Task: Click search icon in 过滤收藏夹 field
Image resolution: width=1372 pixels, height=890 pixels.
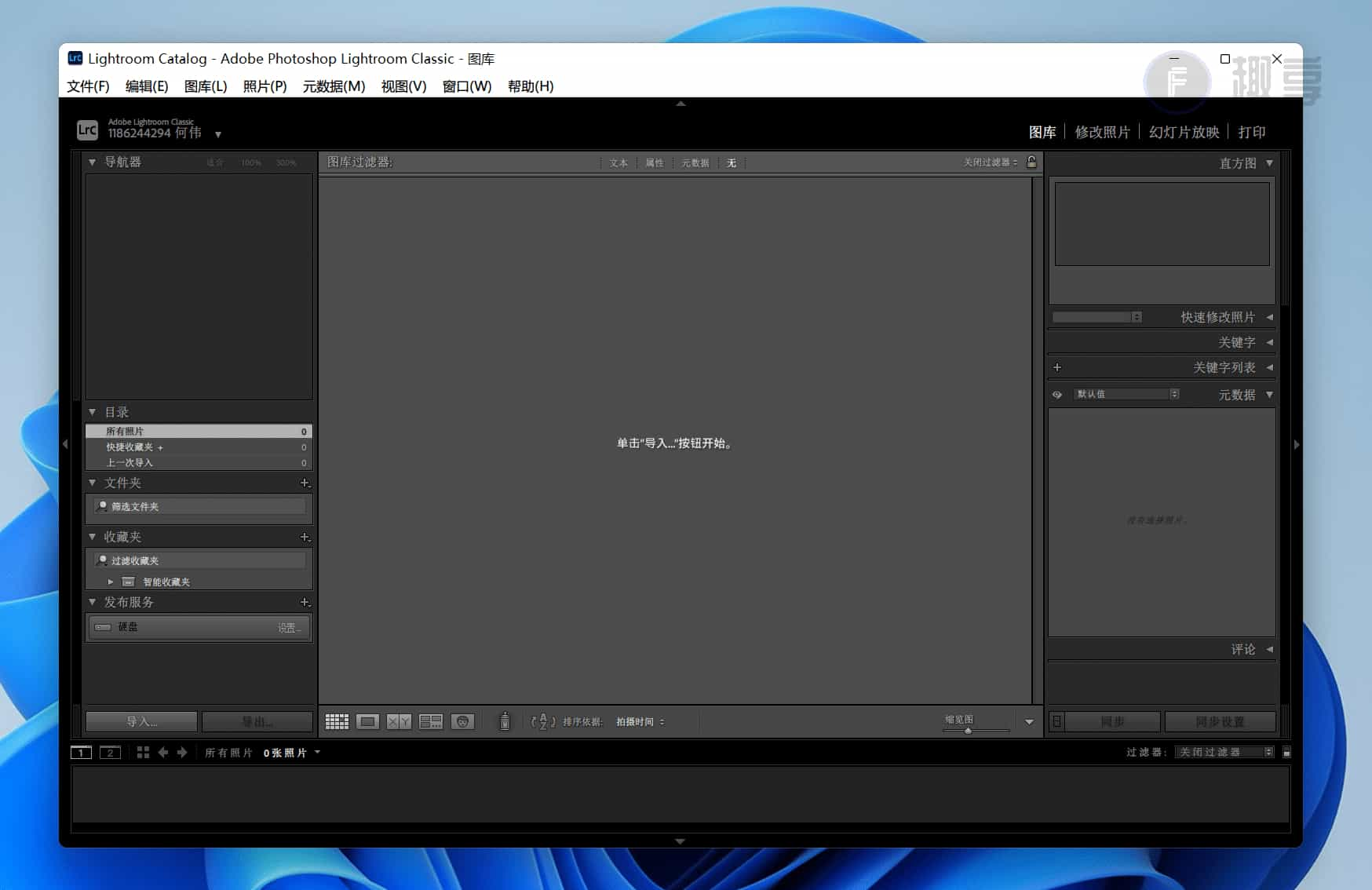Action: pyautogui.click(x=101, y=560)
